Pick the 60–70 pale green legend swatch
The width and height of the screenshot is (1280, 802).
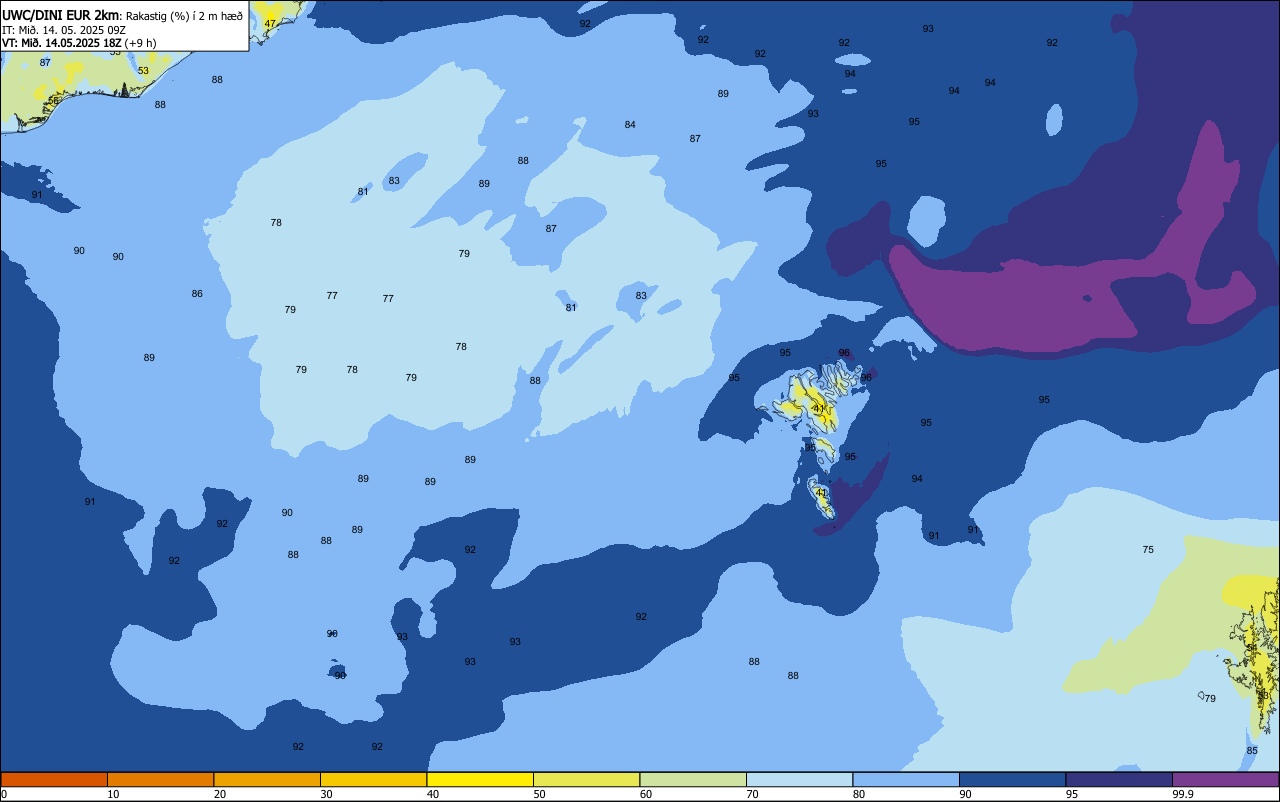point(693,779)
